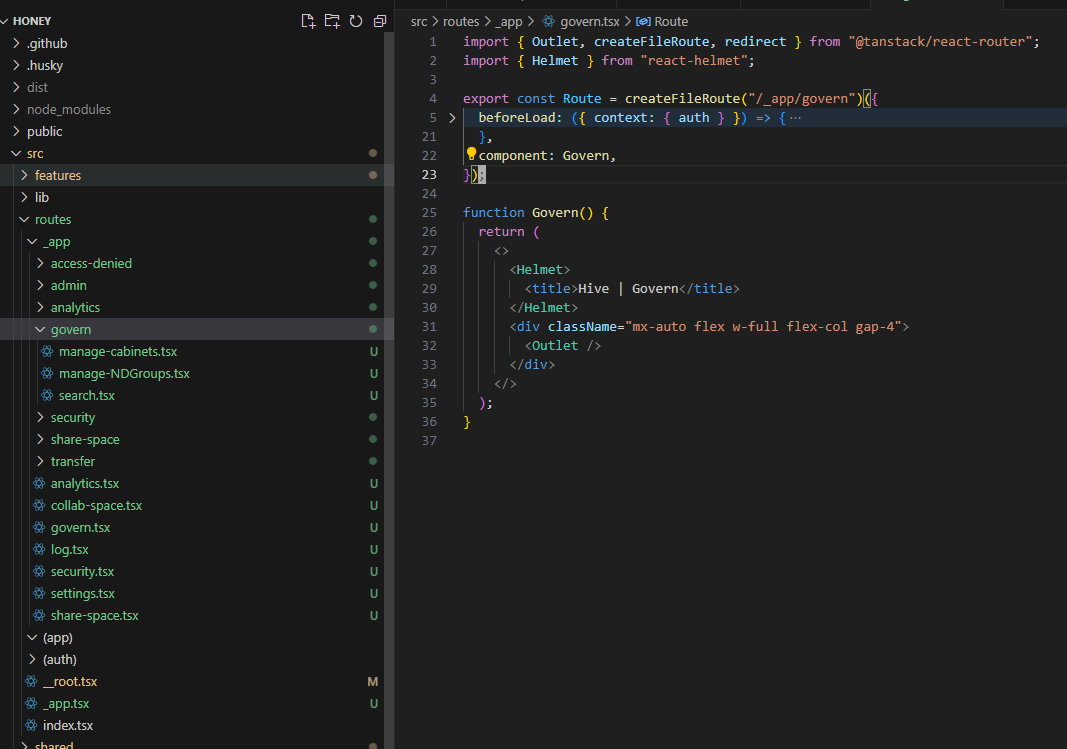Image resolution: width=1067 pixels, height=749 pixels.
Task: Unfold the collapsed beforeLoad block on line 5
Action: 452,118
